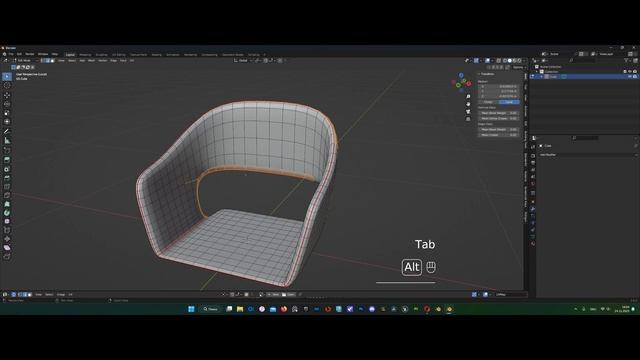The image size is (640, 360).
Task: Toggle X-ray display
Action: 498,60
